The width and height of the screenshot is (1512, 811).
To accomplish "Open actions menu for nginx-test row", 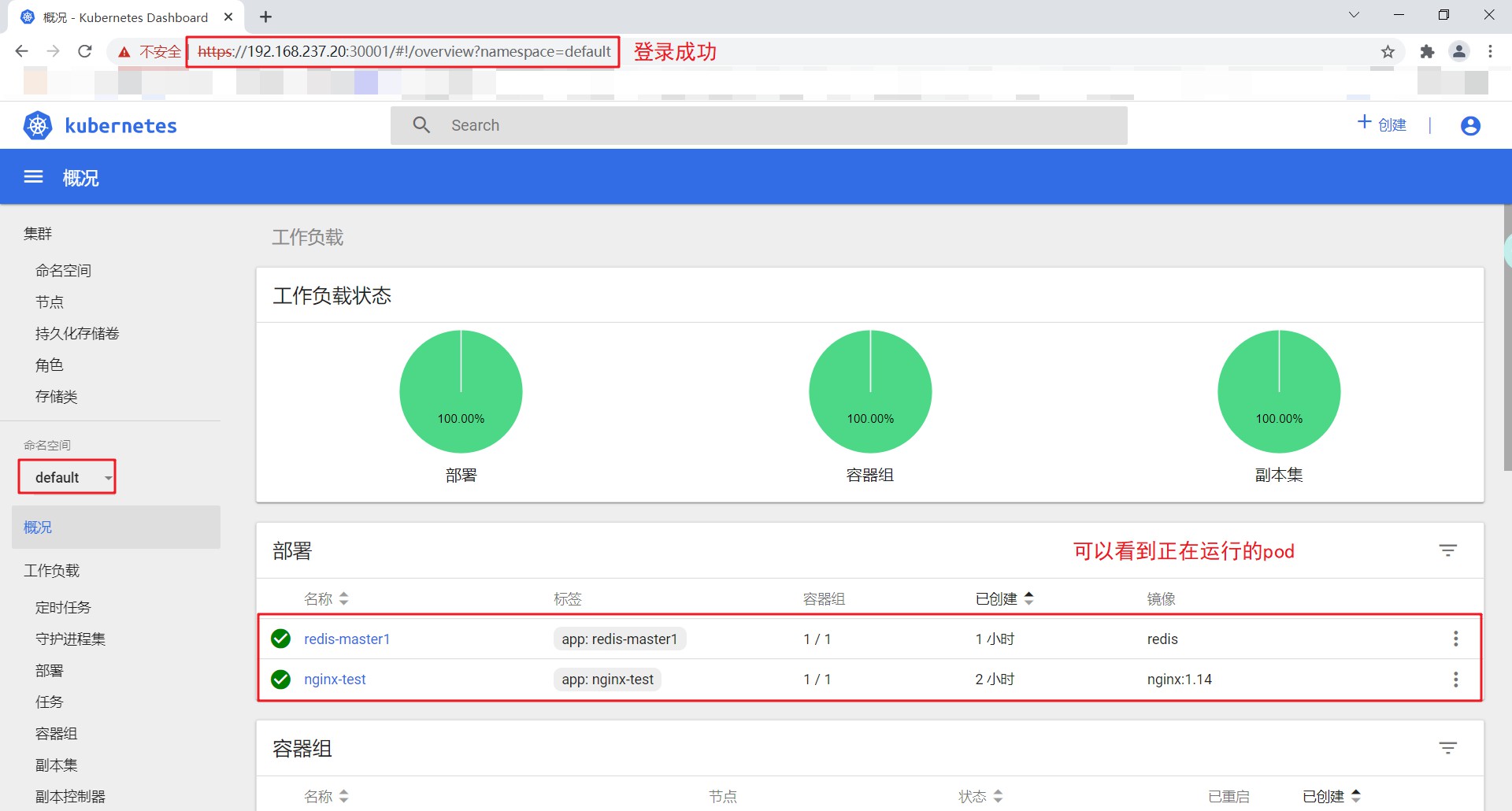I will click(1456, 679).
